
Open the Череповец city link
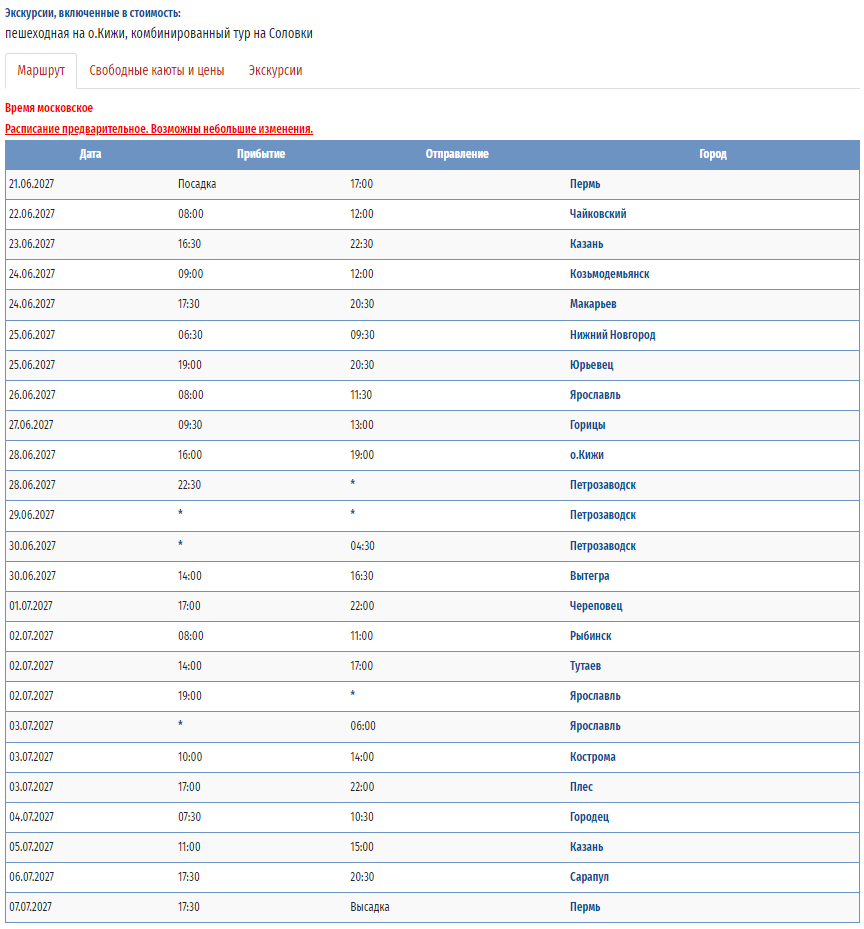pos(596,606)
